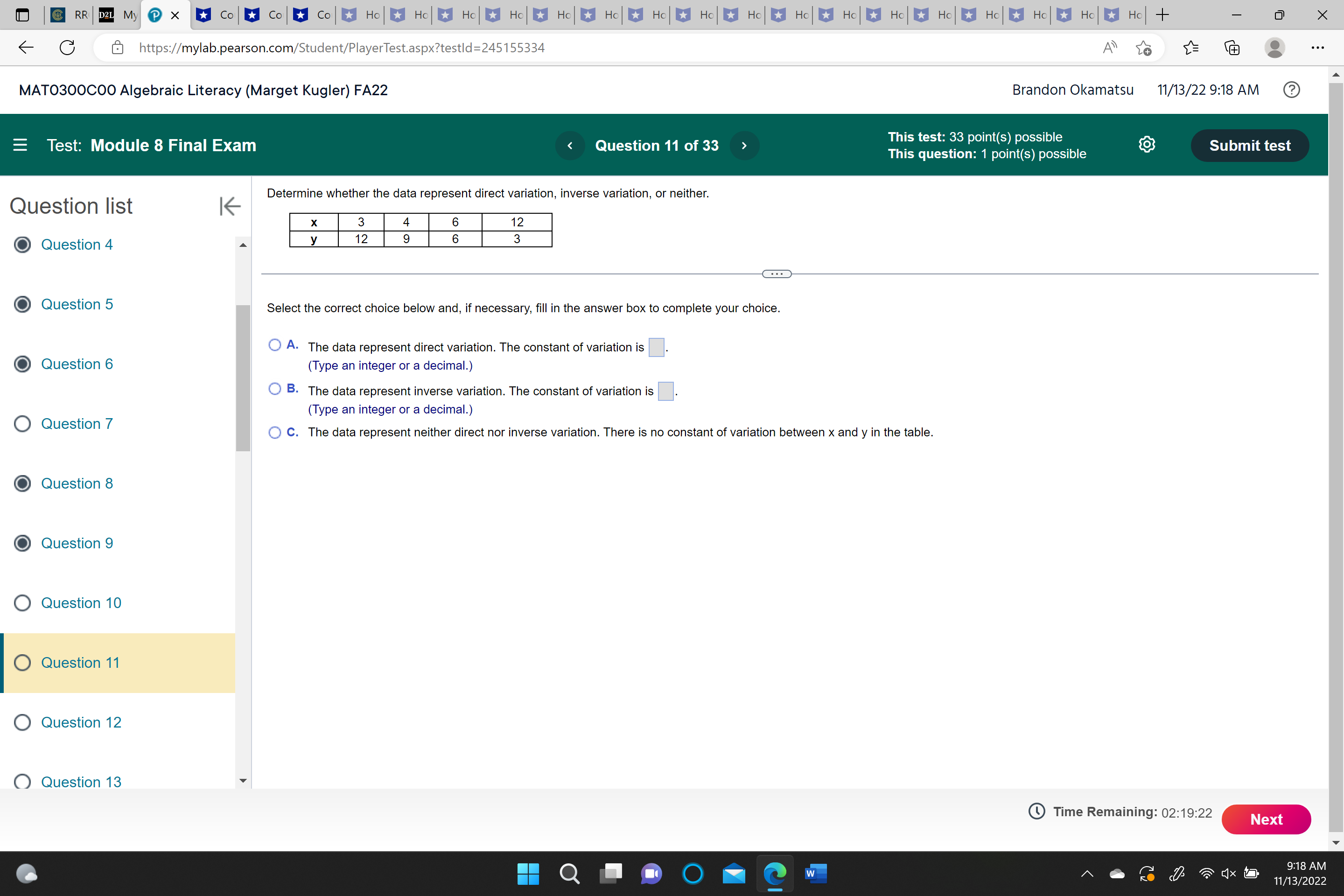Image resolution: width=1344 pixels, height=896 pixels.
Task: Go to the previous question with the chevron
Action: click(x=570, y=146)
